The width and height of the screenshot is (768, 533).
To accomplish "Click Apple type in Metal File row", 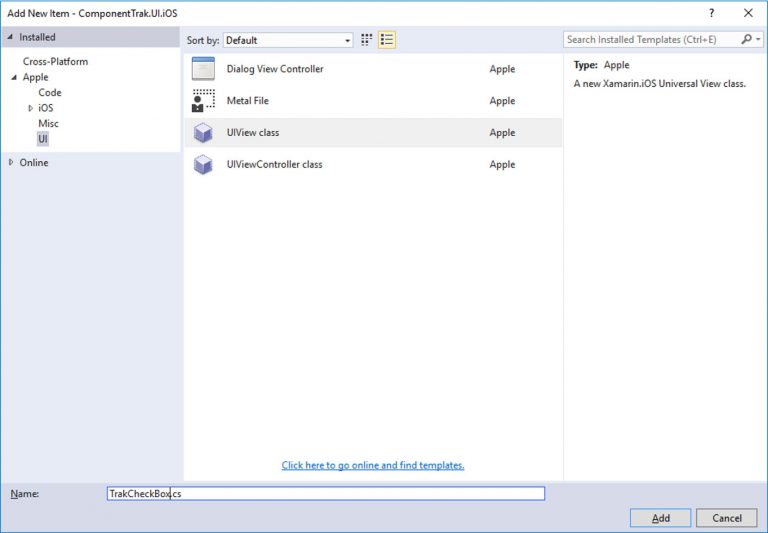I will click(502, 100).
